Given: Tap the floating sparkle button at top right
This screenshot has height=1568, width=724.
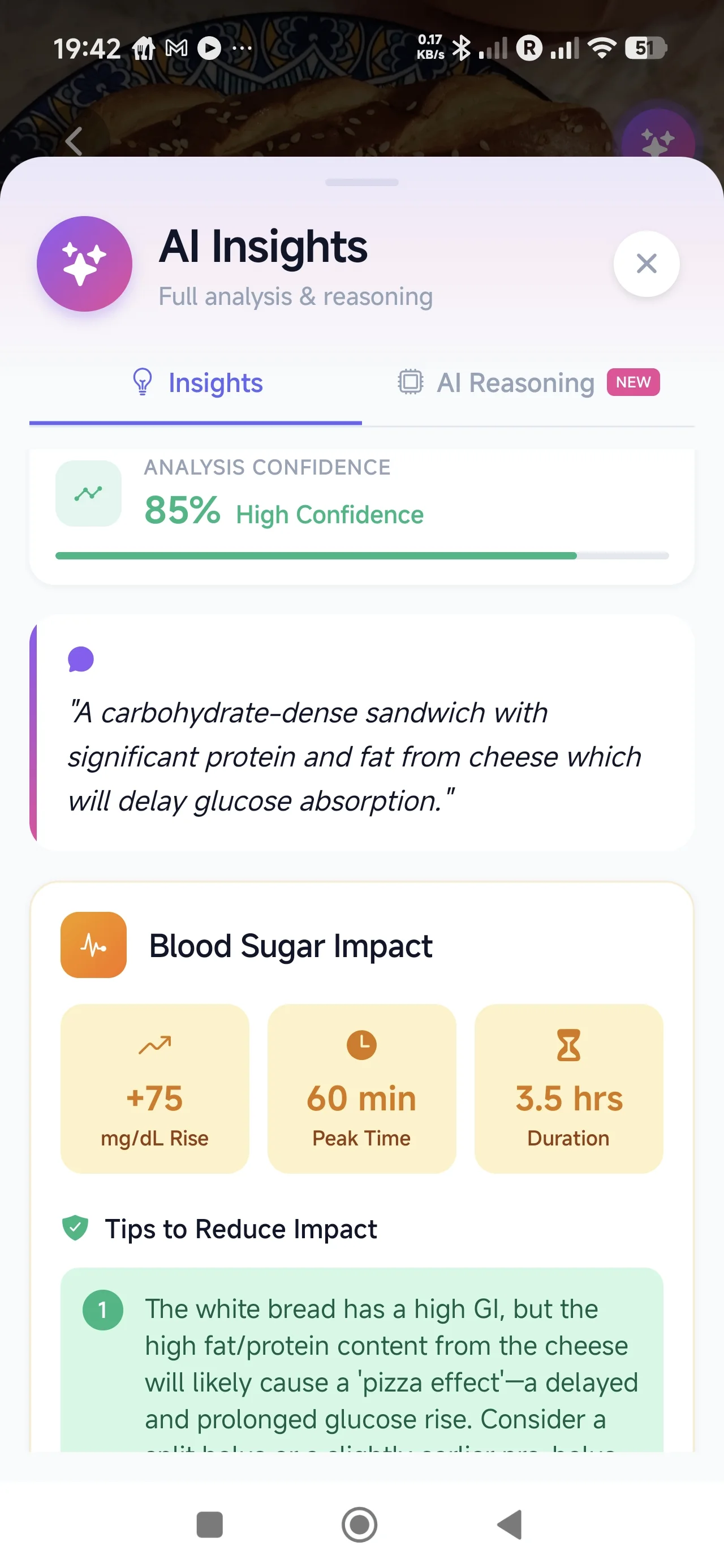Looking at the screenshot, I should point(658,141).
